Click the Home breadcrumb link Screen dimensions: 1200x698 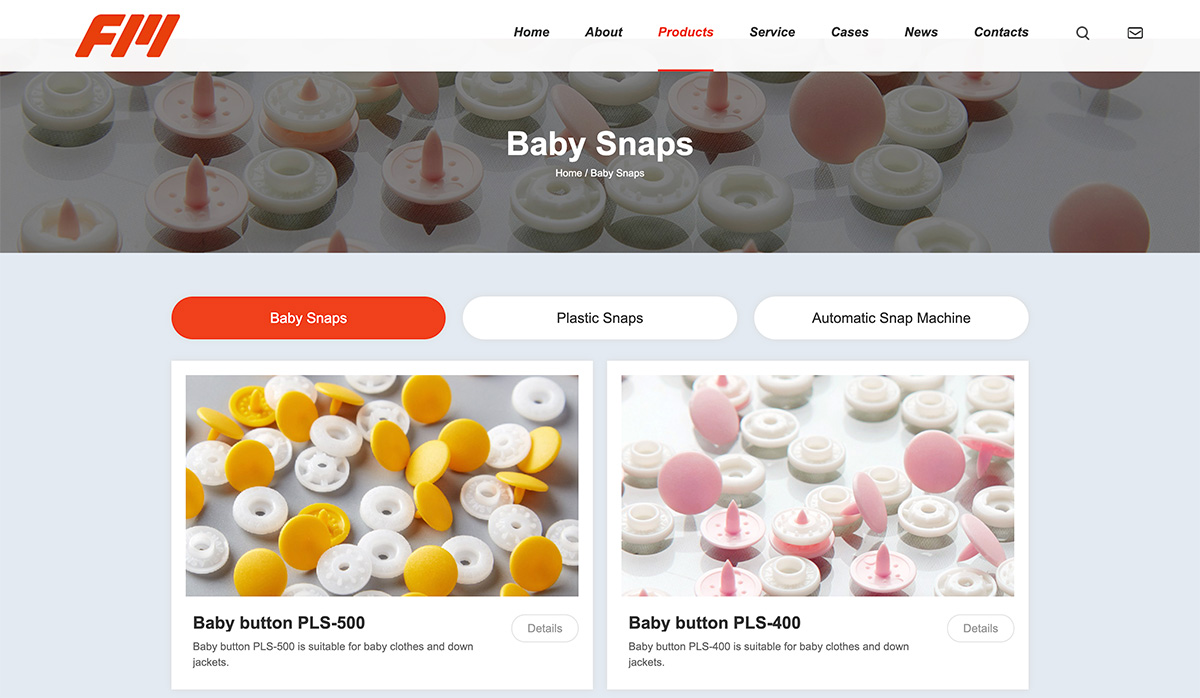[568, 173]
